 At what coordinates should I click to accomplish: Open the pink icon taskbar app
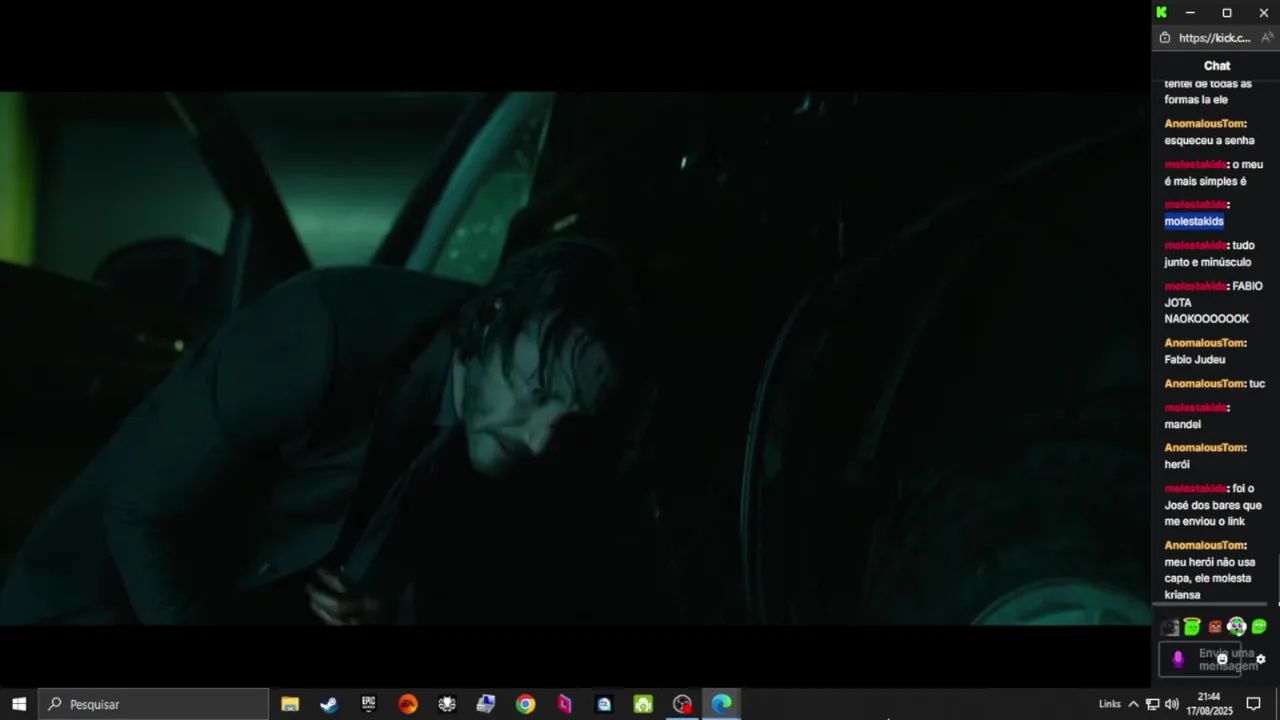[x=565, y=704]
